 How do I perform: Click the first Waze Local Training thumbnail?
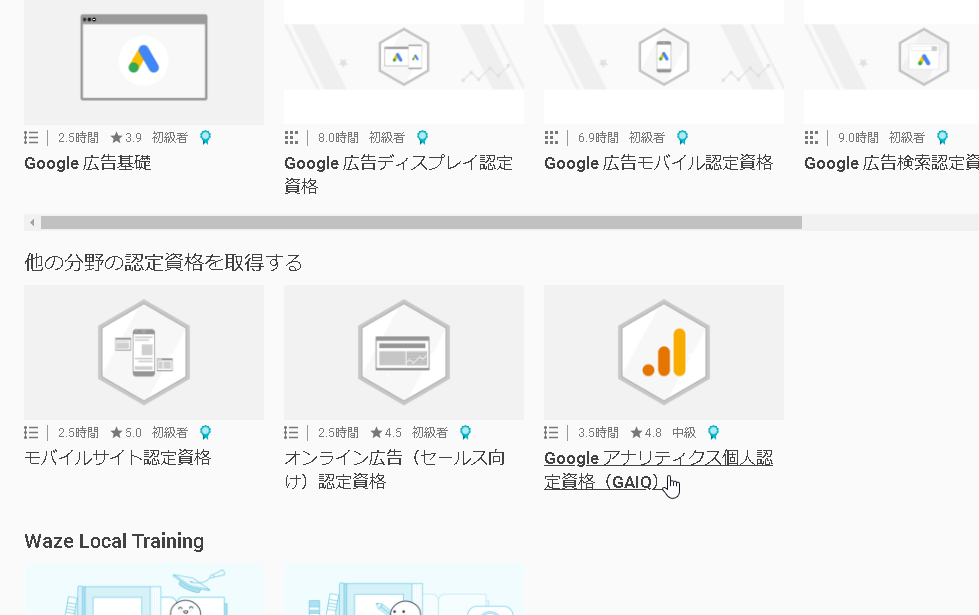point(144,590)
